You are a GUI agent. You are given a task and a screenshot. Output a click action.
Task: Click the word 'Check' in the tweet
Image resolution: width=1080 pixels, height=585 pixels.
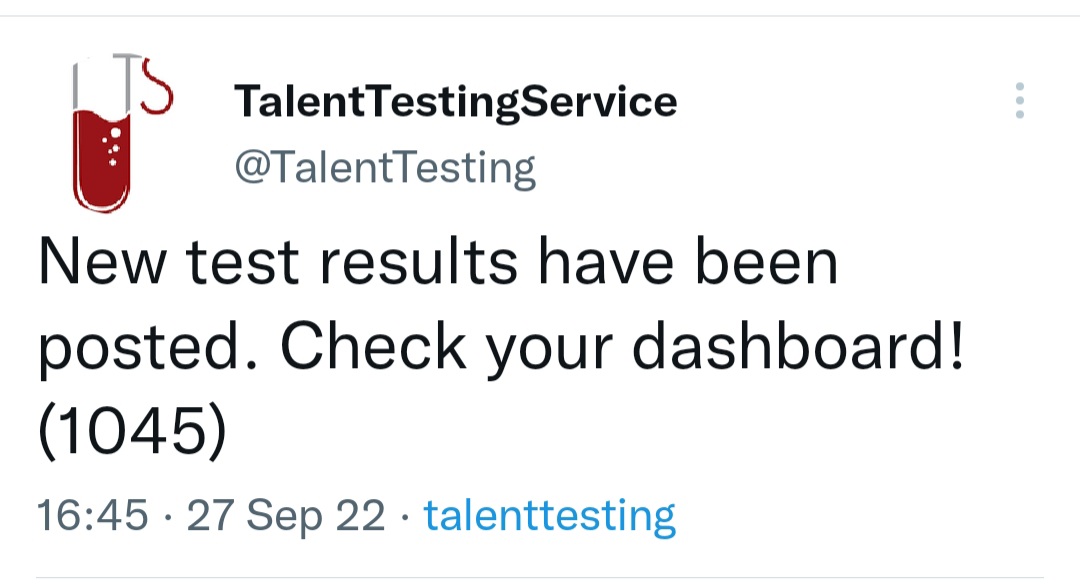pyautogui.click(x=372, y=347)
